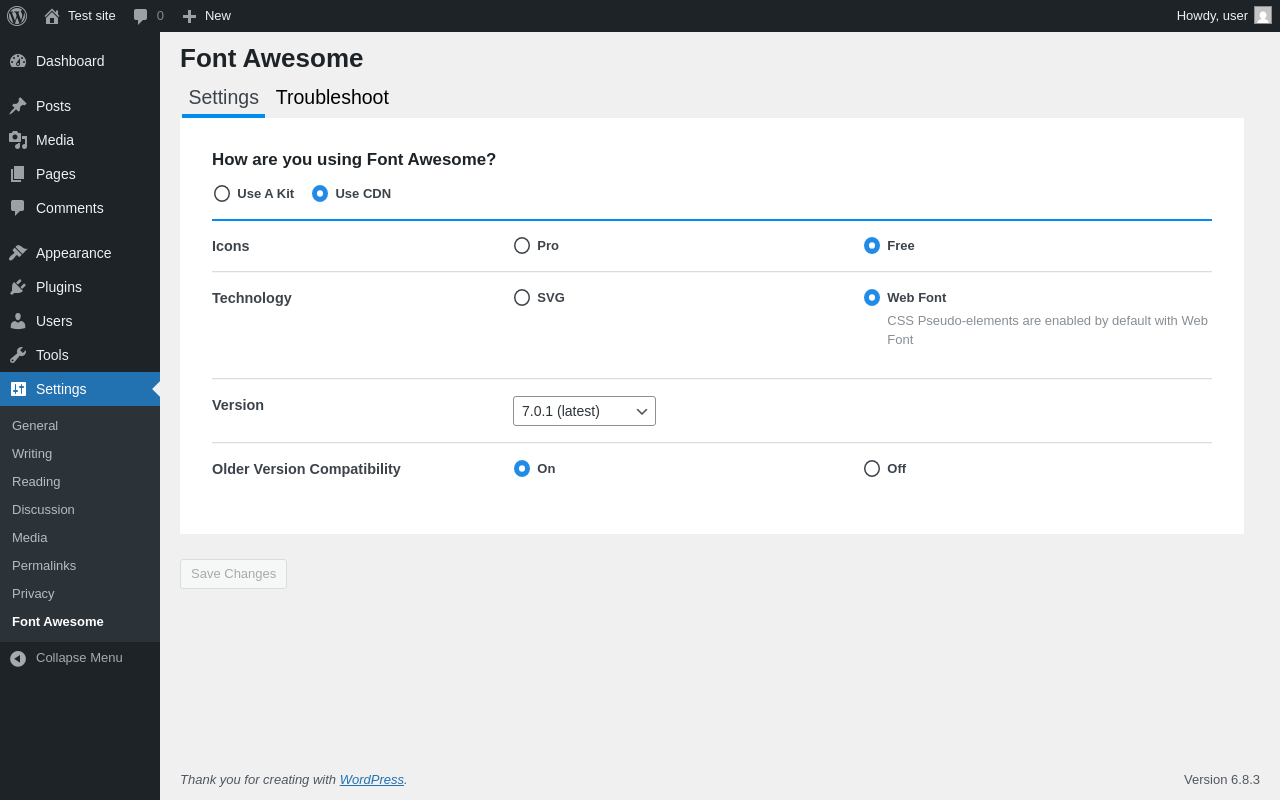Open the Plugins plug icon
Image resolution: width=1280 pixels, height=800 pixels.
click(x=18, y=287)
